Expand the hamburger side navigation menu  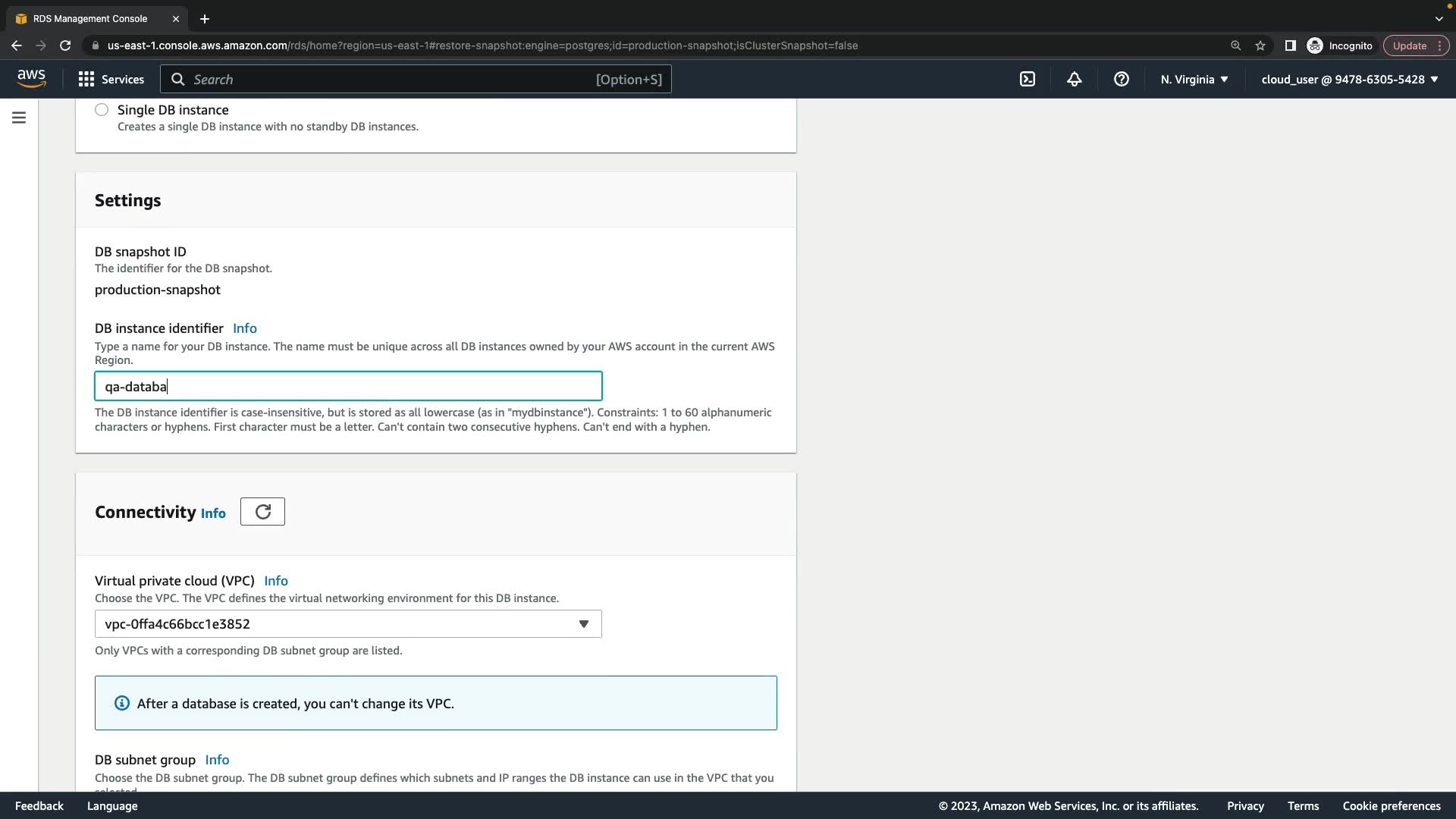(x=19, y=118)
